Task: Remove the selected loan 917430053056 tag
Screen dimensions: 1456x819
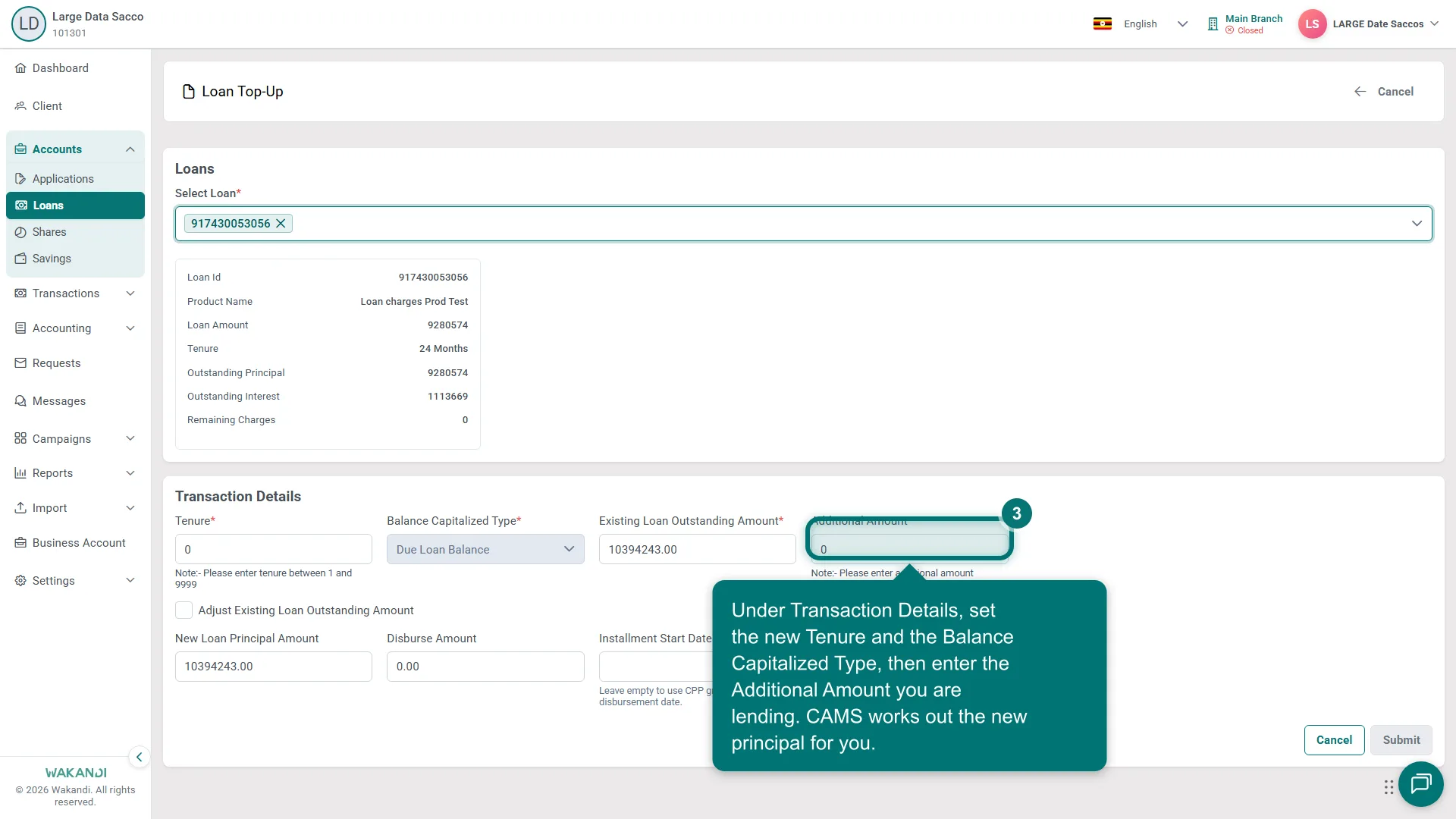Action: tap(281, 224)
